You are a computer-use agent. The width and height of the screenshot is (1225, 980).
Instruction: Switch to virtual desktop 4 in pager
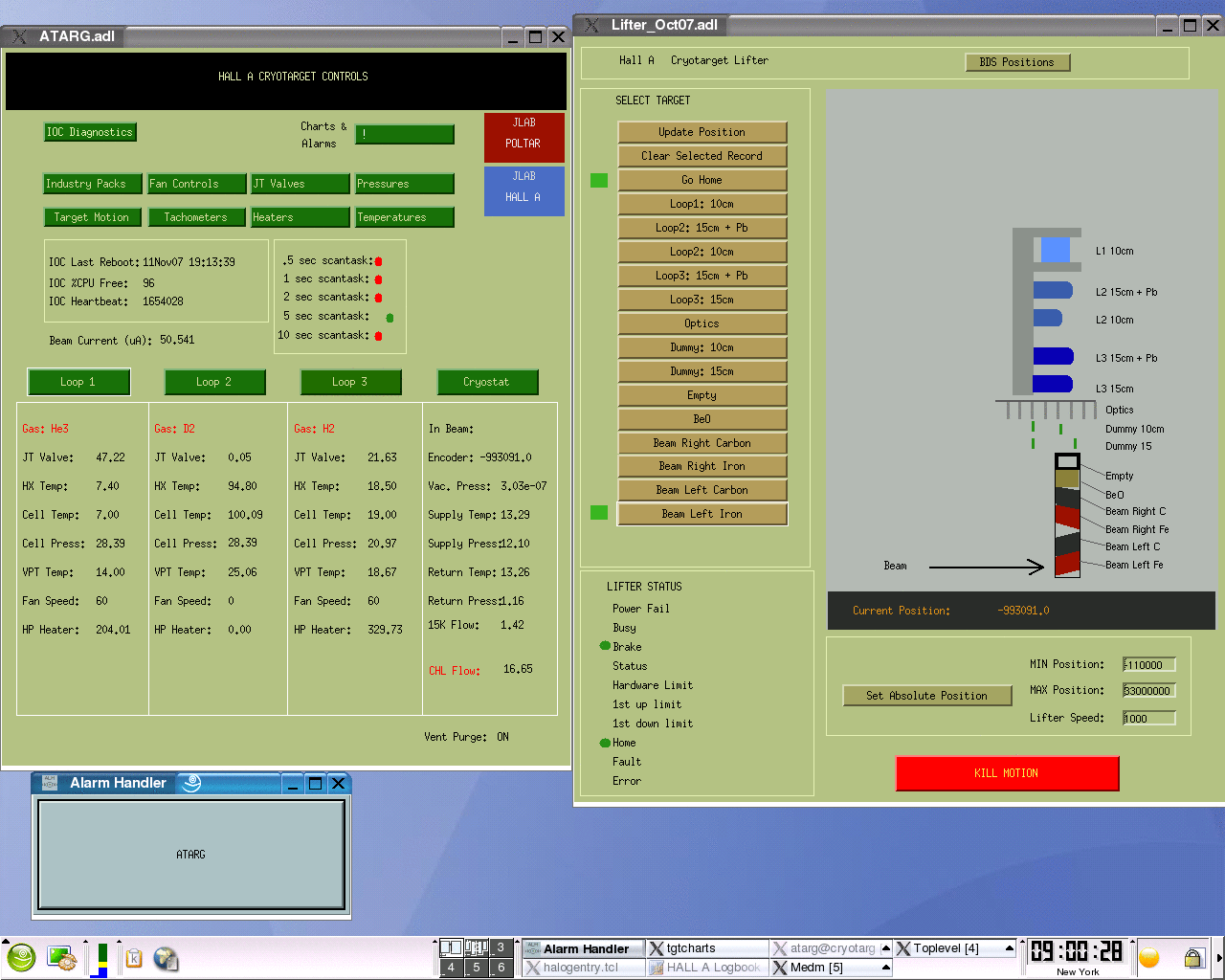(x=451, y=968)
